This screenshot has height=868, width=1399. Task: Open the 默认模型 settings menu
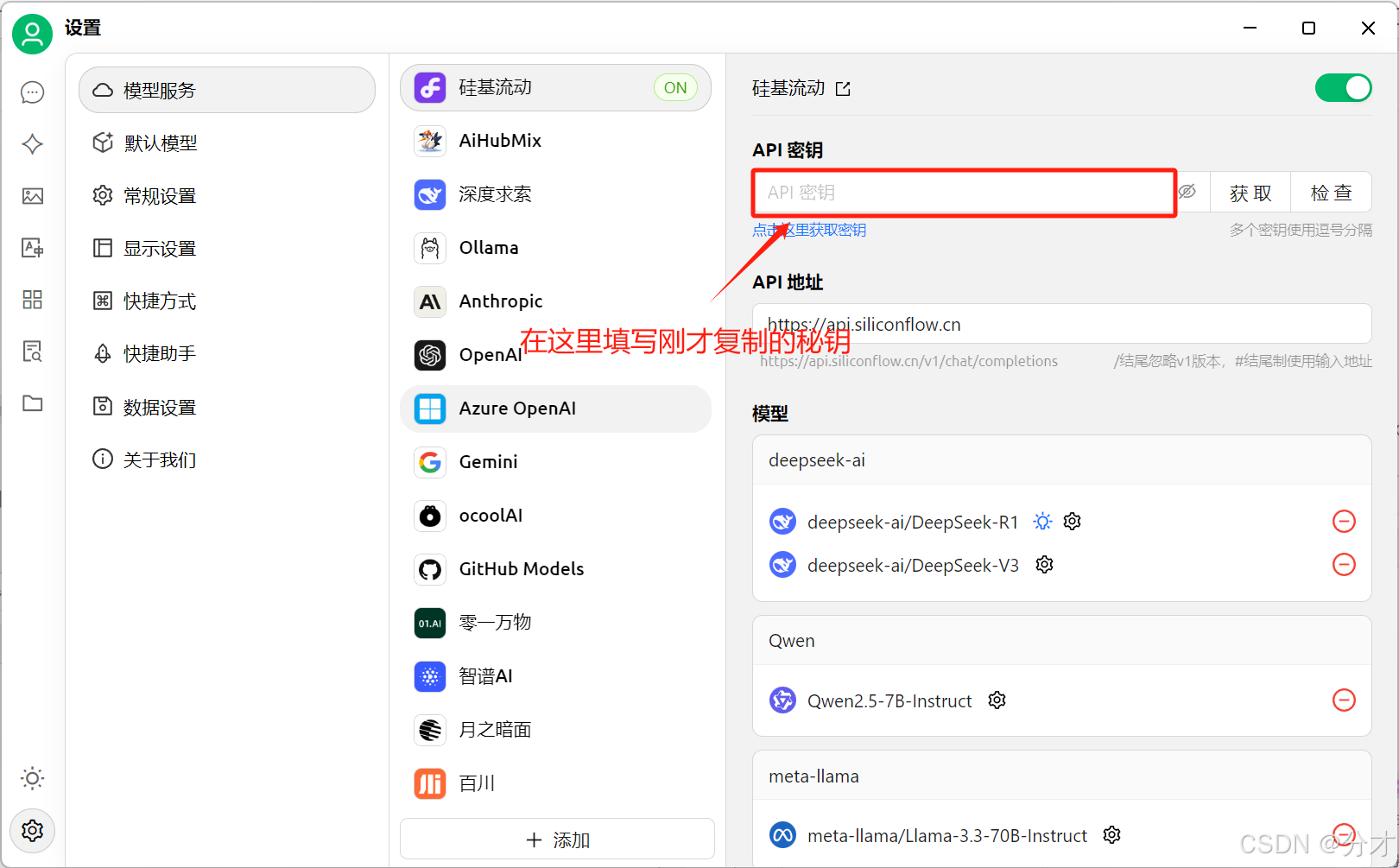click(227, 143)
